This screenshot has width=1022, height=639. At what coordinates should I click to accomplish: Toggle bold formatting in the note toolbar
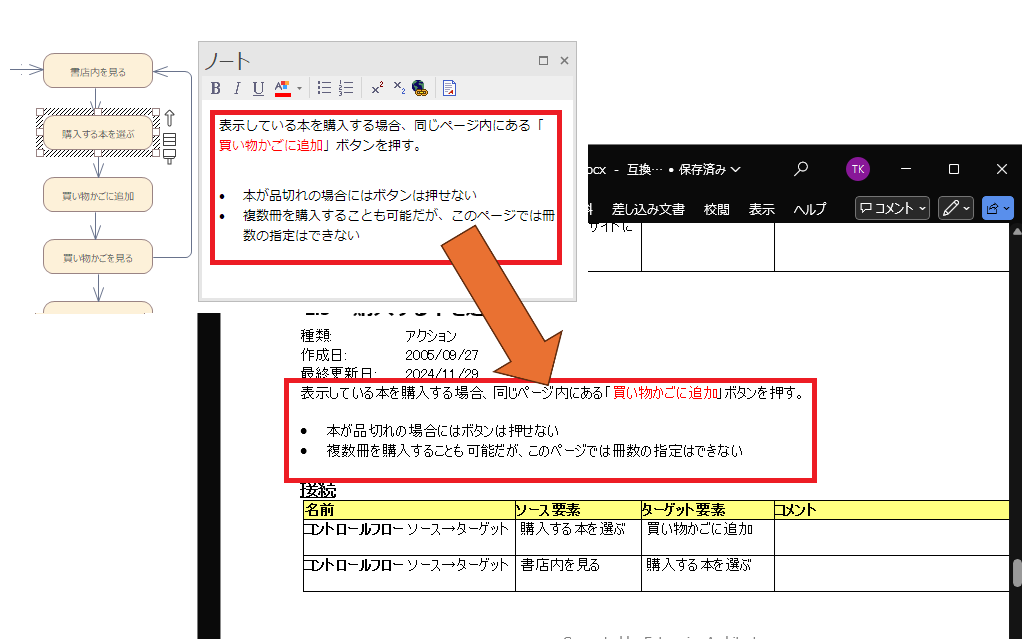tap(216, 88)
